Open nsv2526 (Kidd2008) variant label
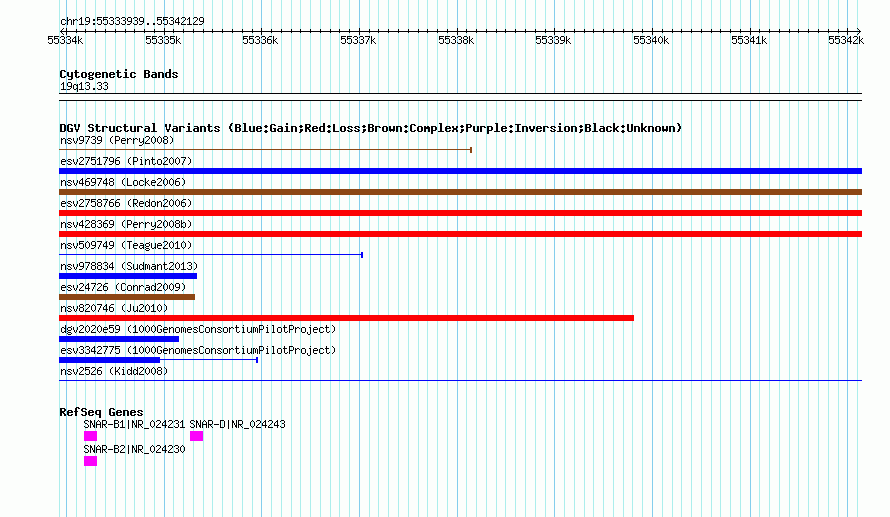 (114, 371)
